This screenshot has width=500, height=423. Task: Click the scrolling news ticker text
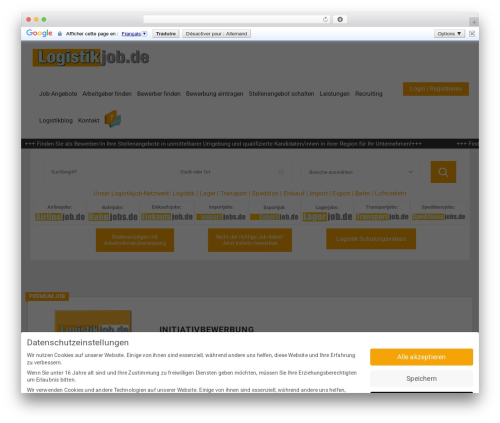pyautogui.click(x=223, y=144)
